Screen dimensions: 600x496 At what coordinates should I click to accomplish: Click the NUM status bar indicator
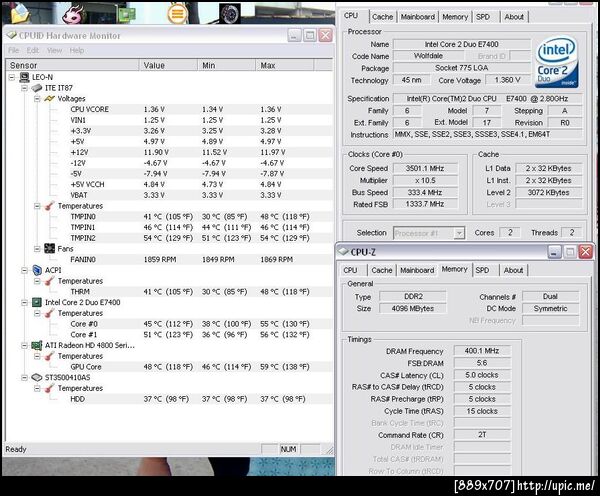pos(288,449)
